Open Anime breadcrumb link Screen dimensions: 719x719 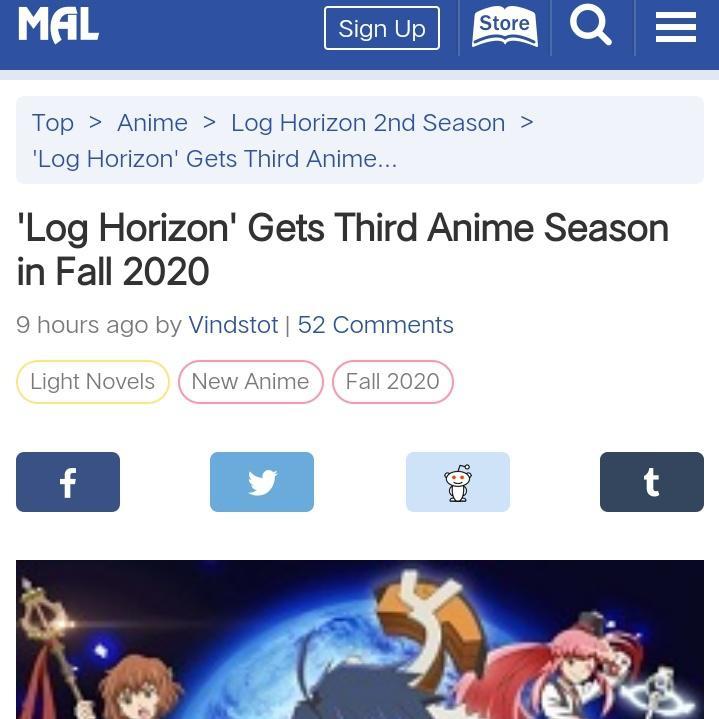(x=152, y=123)
